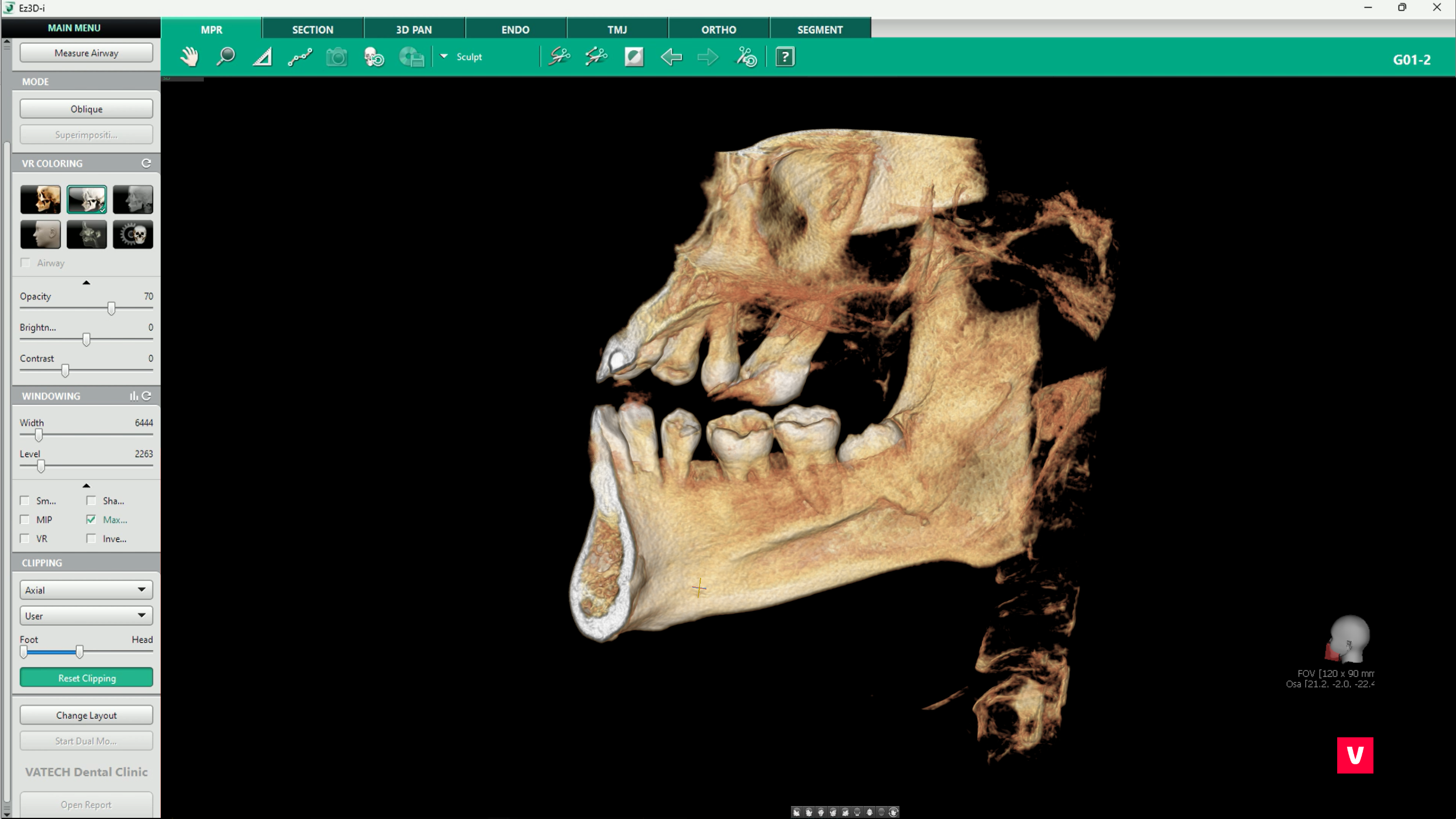Open the windowing histogram icon

pos(133,396)
